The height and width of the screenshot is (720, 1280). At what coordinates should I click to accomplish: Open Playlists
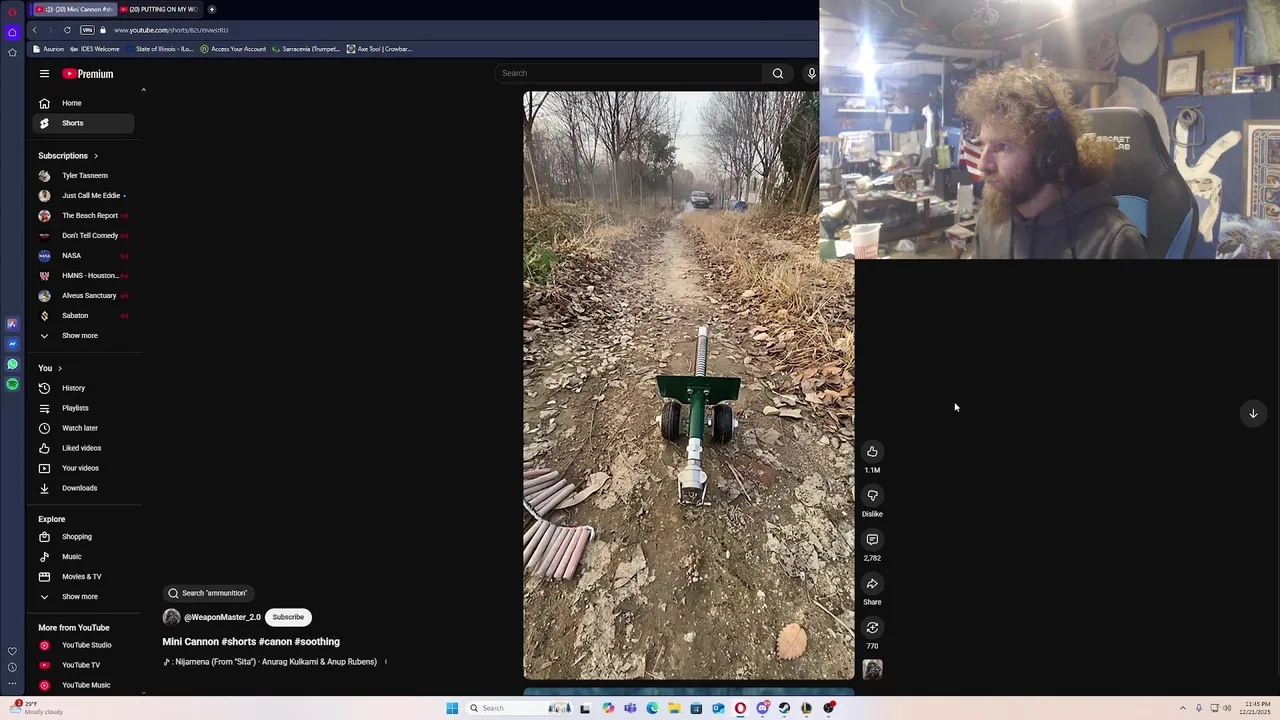(x=84, y=408)
